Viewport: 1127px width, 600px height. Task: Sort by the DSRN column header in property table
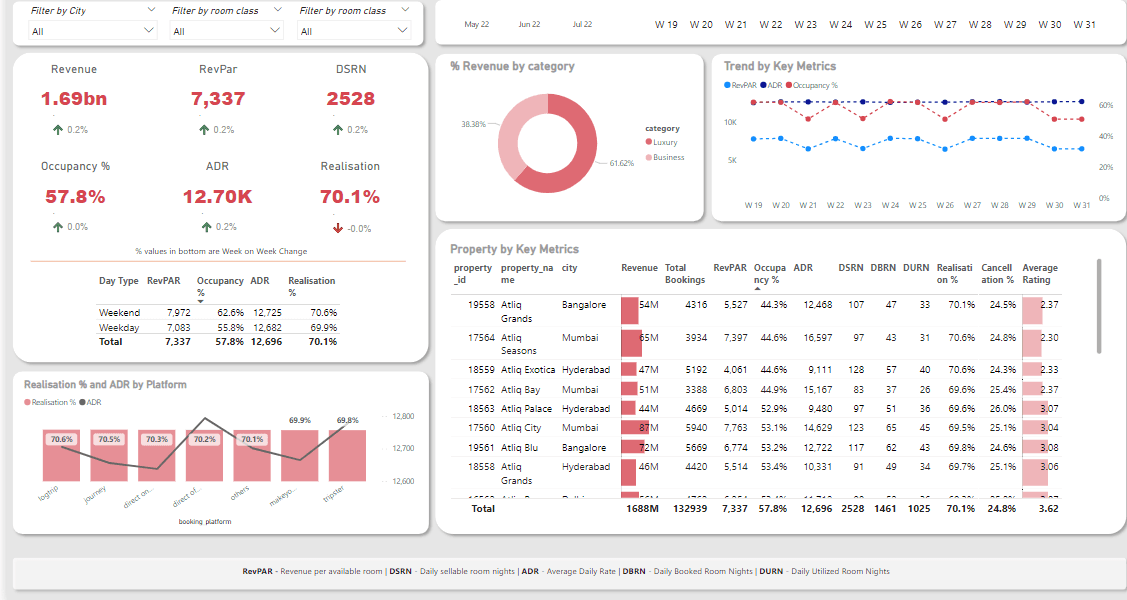click(851, 268)
